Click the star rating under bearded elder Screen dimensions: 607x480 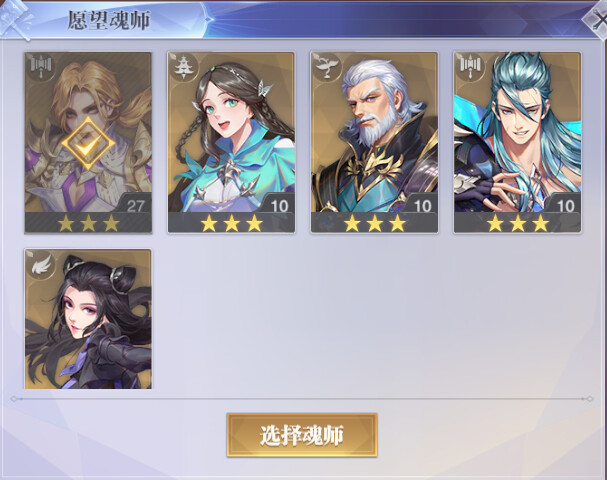pyautogui.click(x=375, y=223)
